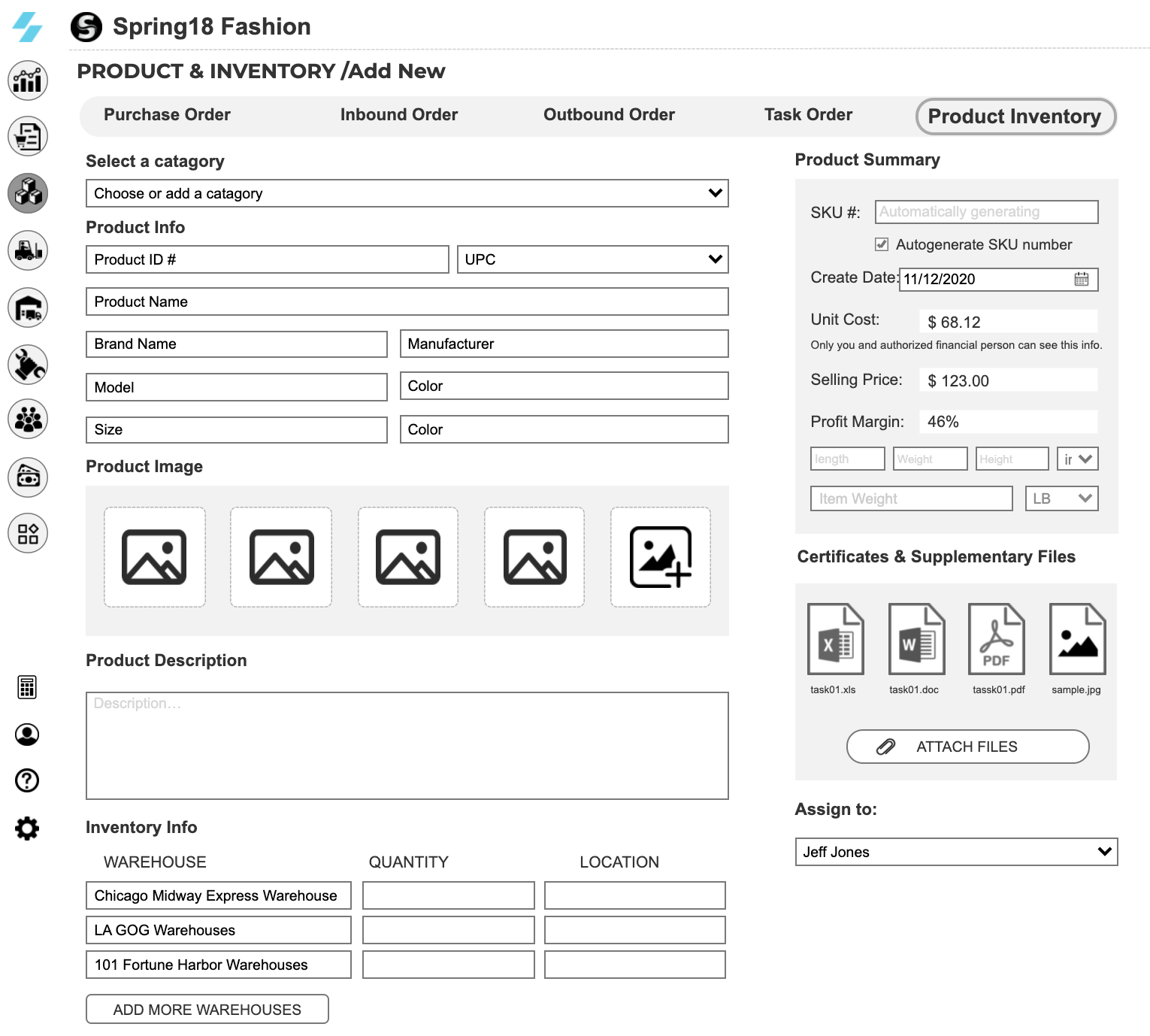
Task: Click the Size field
Action: pyautogui.click(x=237, y=429)
